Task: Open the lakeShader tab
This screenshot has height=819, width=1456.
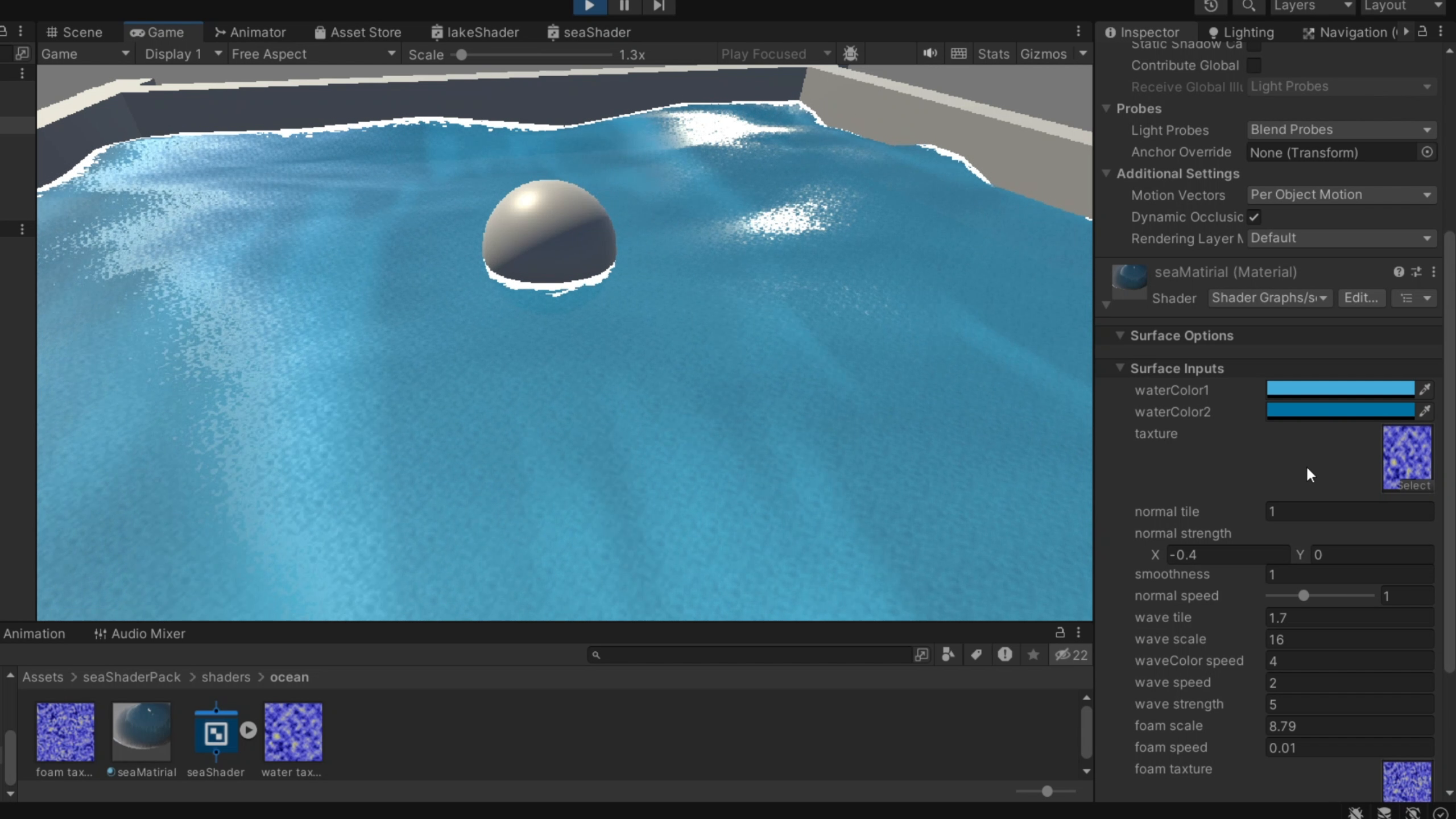Action: [x=475, y=32]
